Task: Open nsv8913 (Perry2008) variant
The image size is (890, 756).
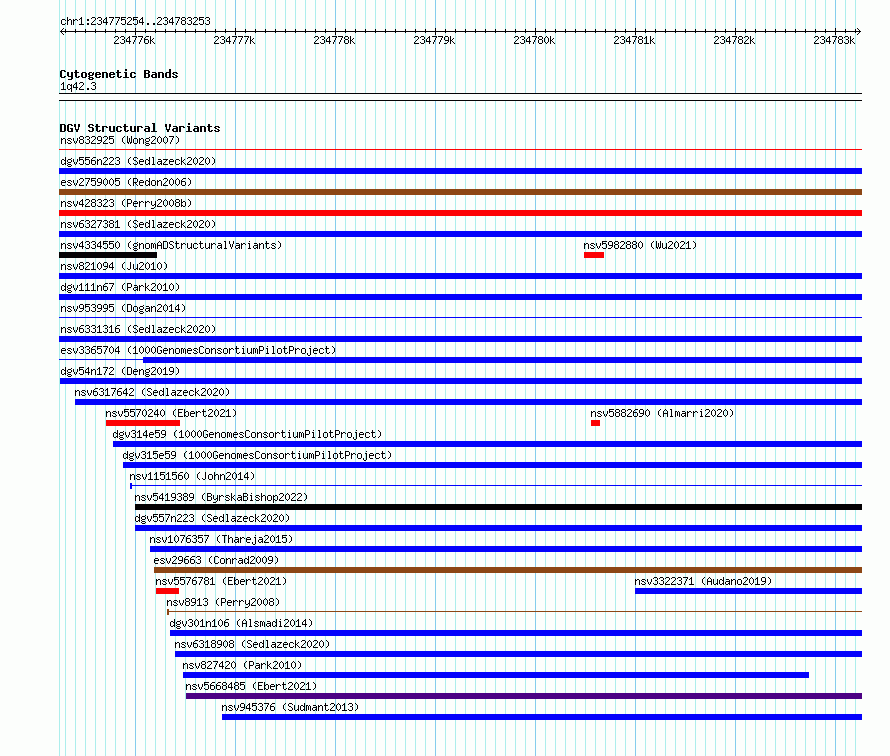Action: (223, 602)
